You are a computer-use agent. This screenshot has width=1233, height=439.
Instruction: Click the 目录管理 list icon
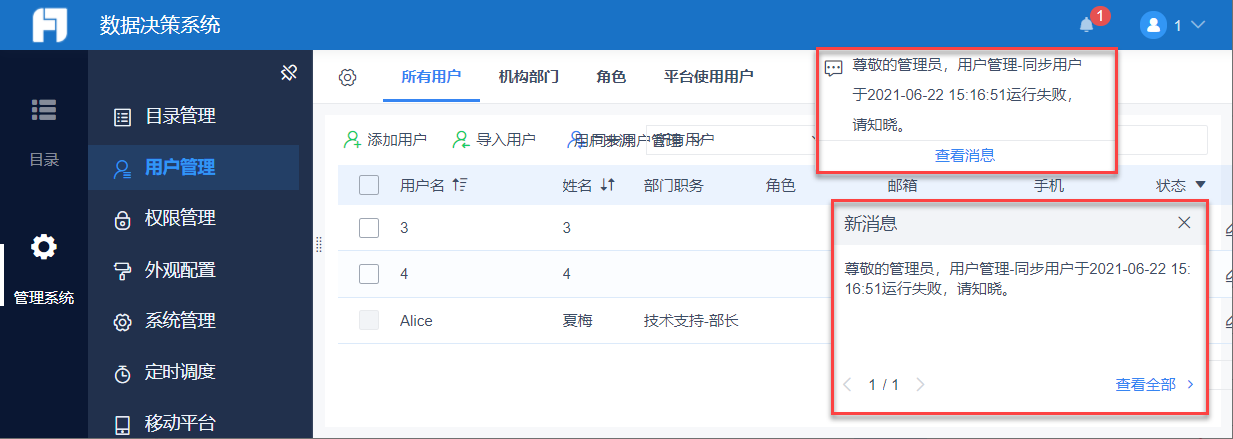tap(122, 117)
